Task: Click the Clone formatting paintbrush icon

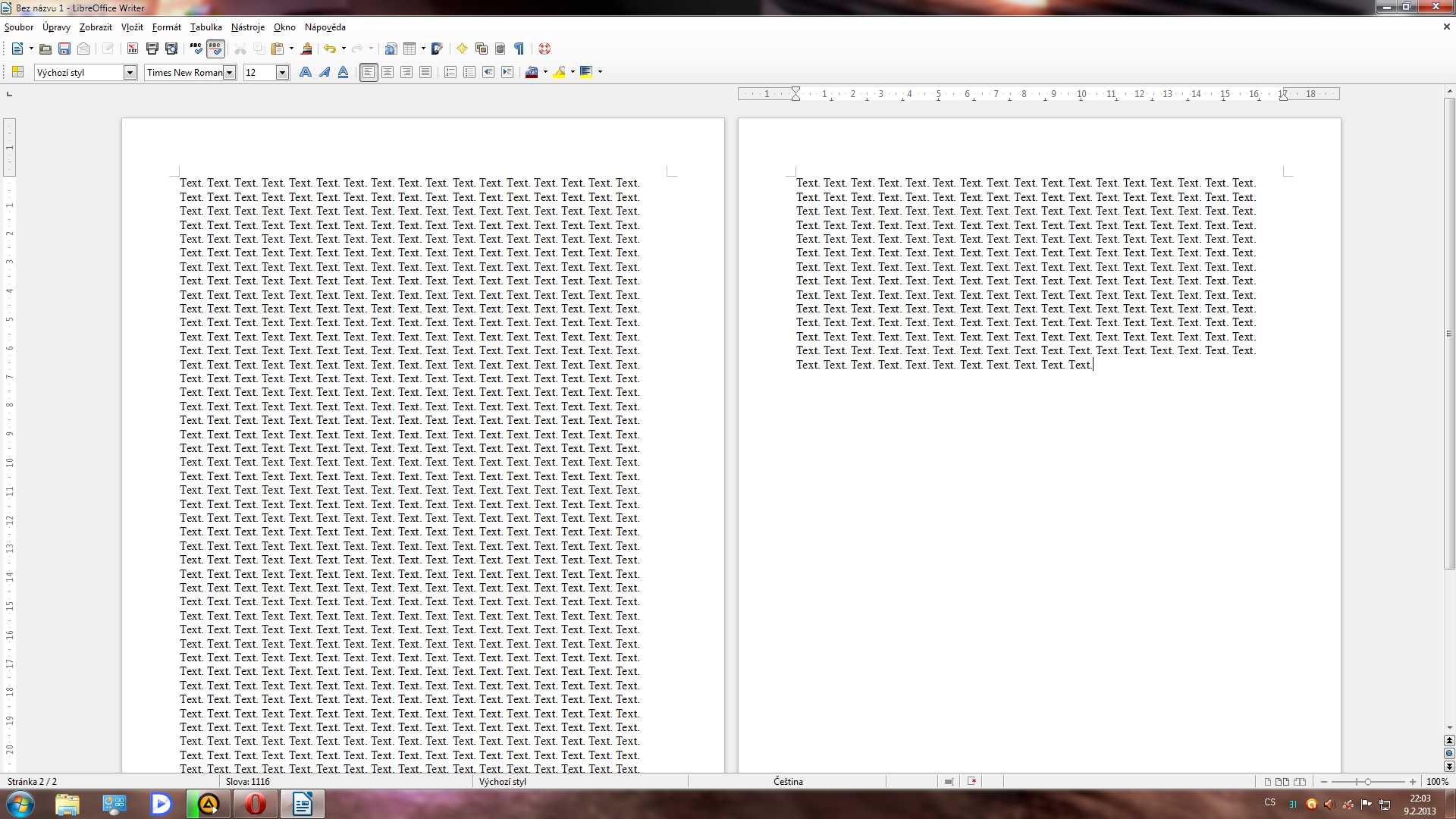Action: coord(306,49)
